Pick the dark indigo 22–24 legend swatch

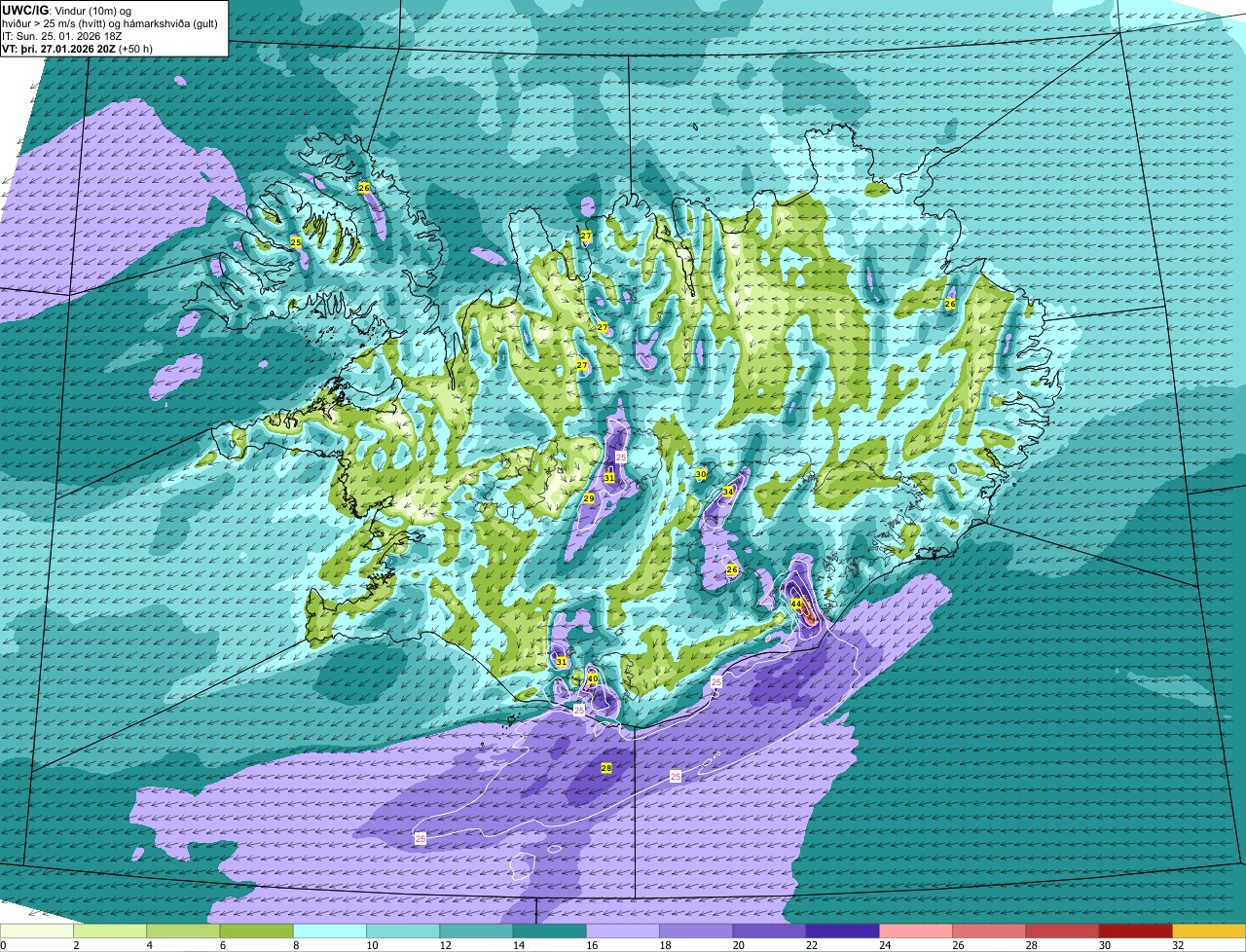point(843,932)
